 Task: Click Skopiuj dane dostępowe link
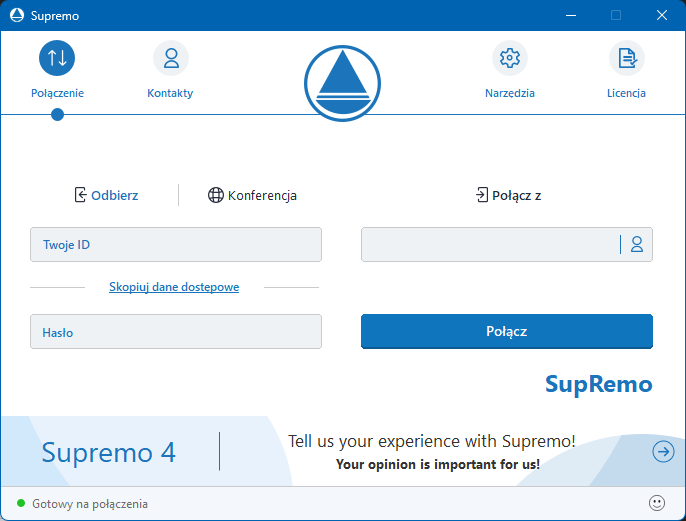point(174,287)
